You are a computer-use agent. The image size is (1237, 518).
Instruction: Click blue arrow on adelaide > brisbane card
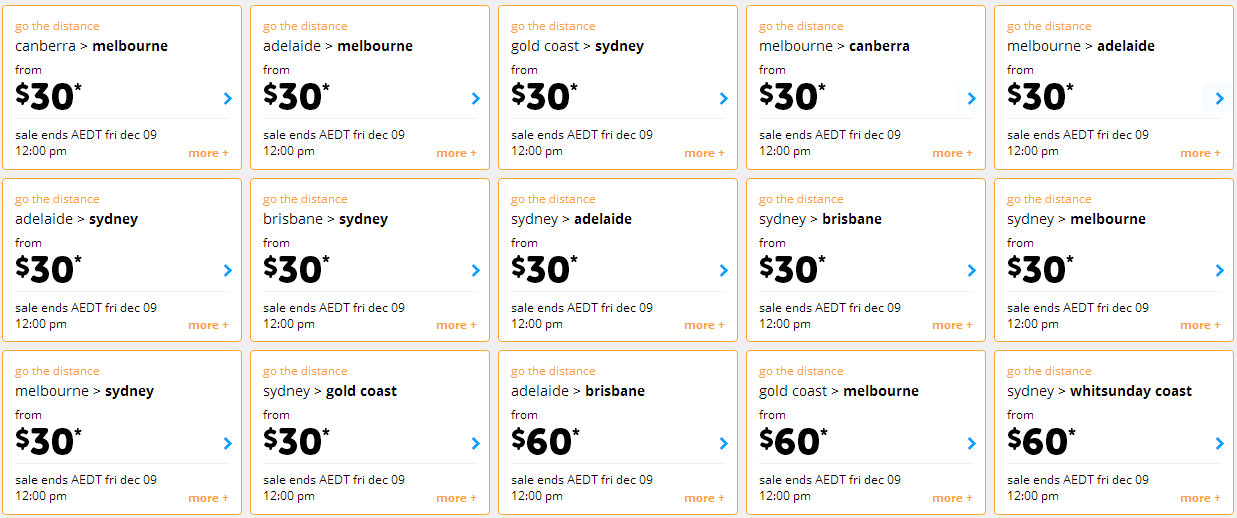pos(723,443)
